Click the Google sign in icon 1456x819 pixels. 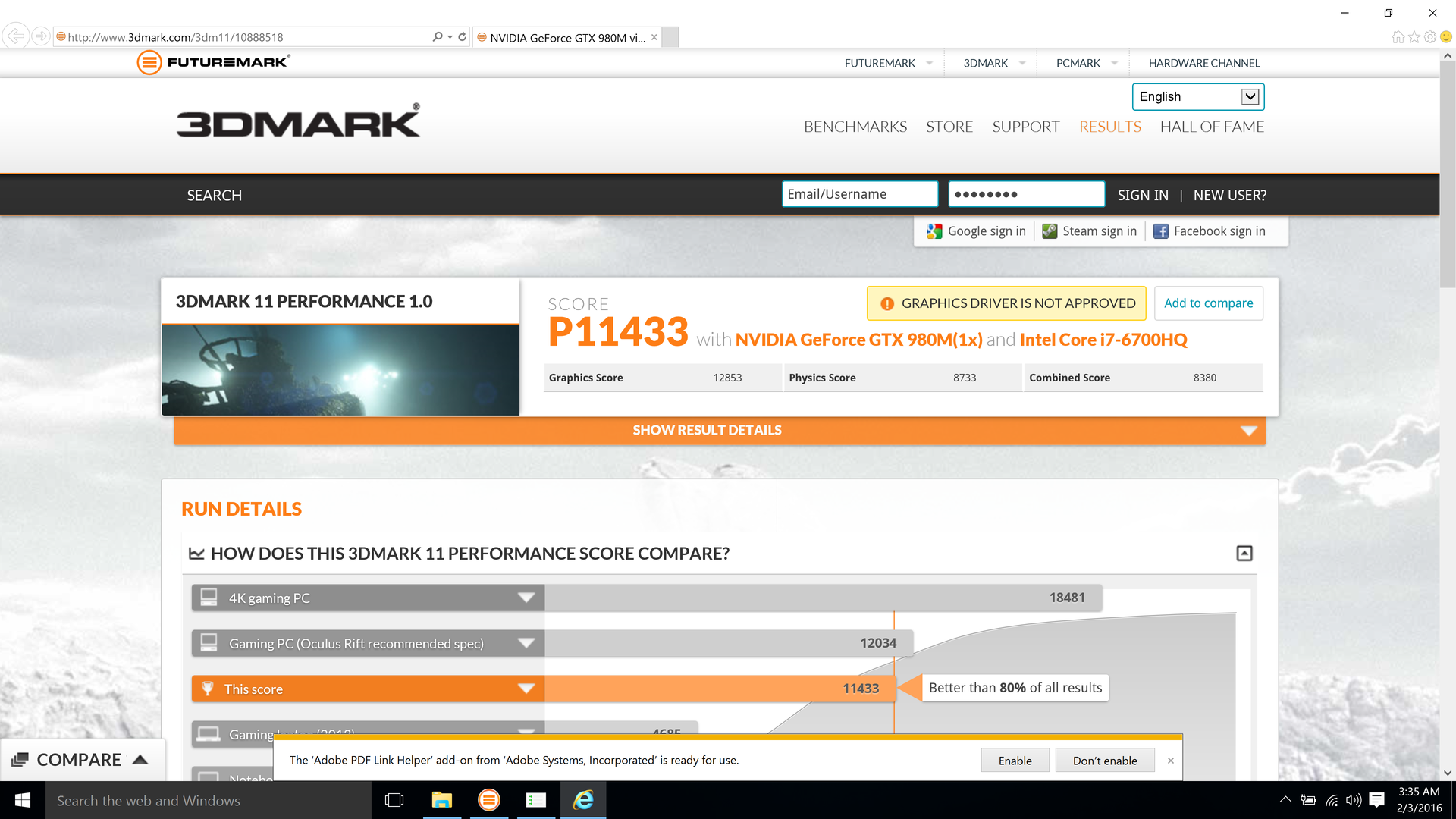[934, 231]
